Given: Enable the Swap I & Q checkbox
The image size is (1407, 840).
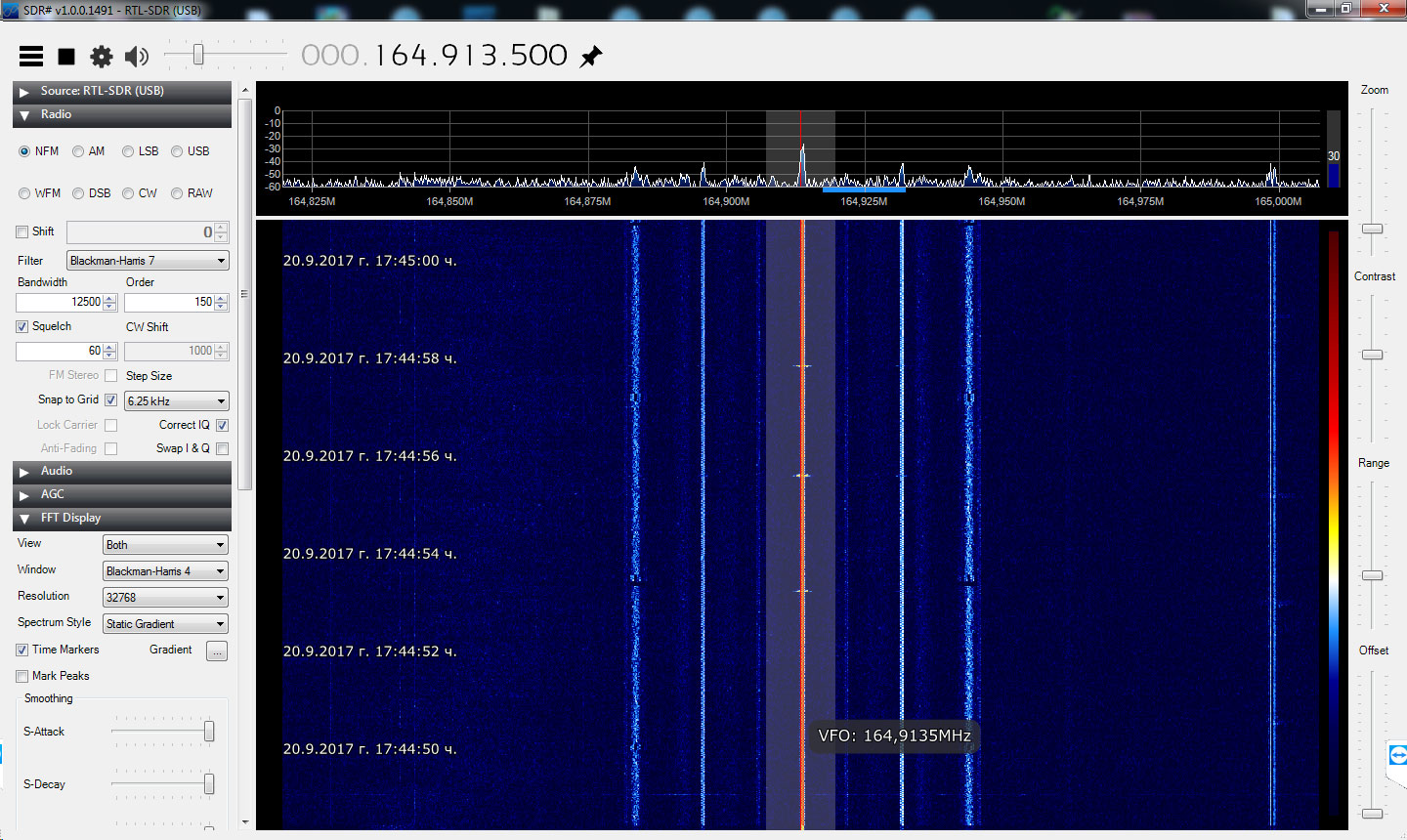Looking at the screenshot, I should pos(222,448).
